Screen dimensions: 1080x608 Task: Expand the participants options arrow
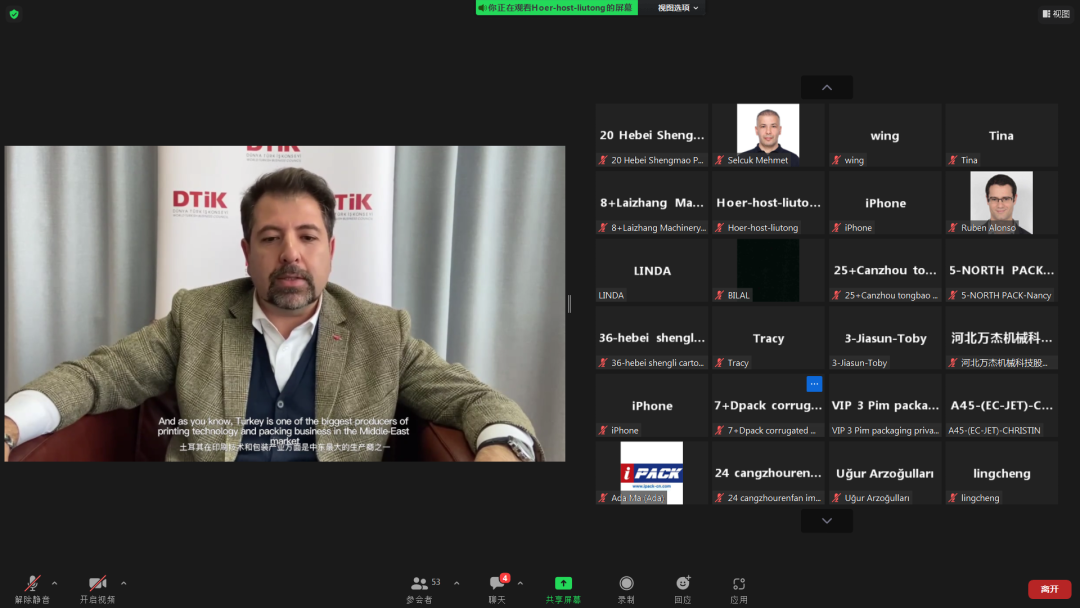457,583
